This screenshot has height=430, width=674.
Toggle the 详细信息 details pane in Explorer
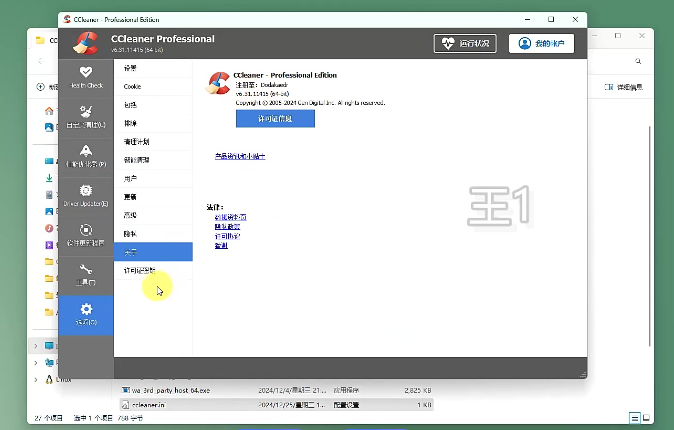coord(623,87)
